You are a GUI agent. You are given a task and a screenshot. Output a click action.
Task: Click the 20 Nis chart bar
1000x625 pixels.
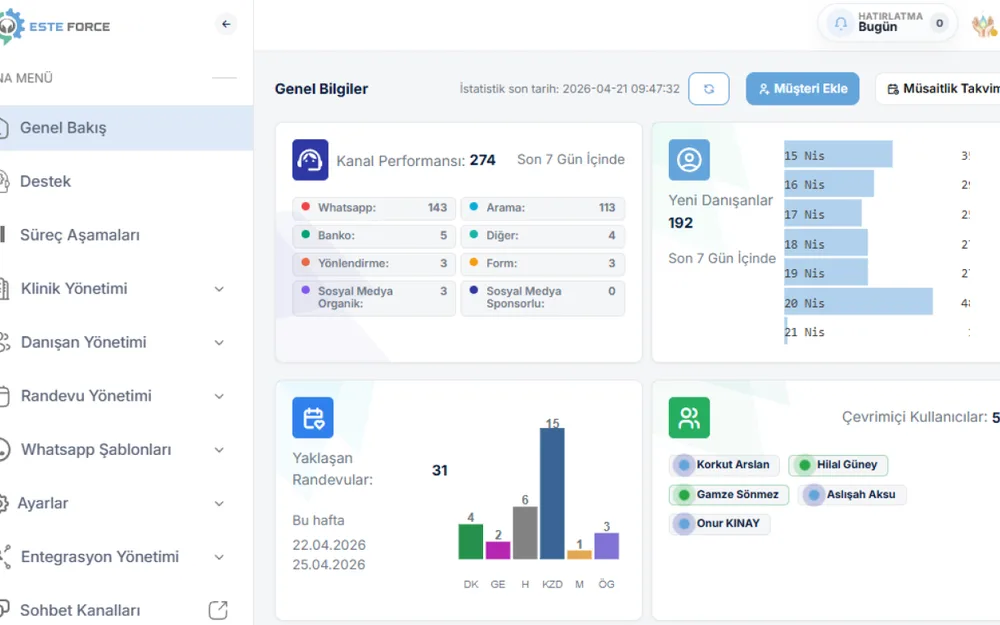tap(858, 302)
